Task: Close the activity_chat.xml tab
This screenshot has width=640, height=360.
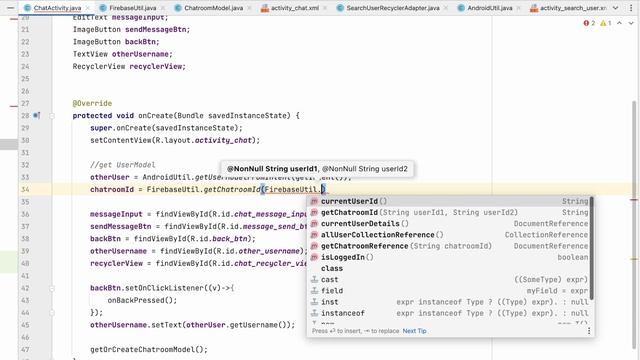Action: click(325, 8)
